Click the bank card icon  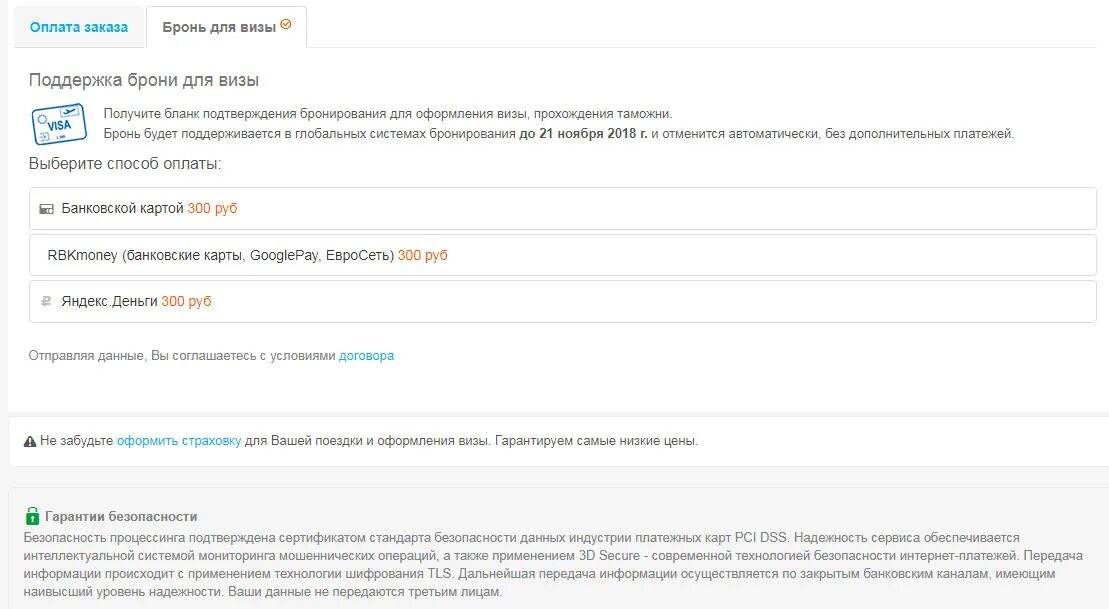click(47, 209)
